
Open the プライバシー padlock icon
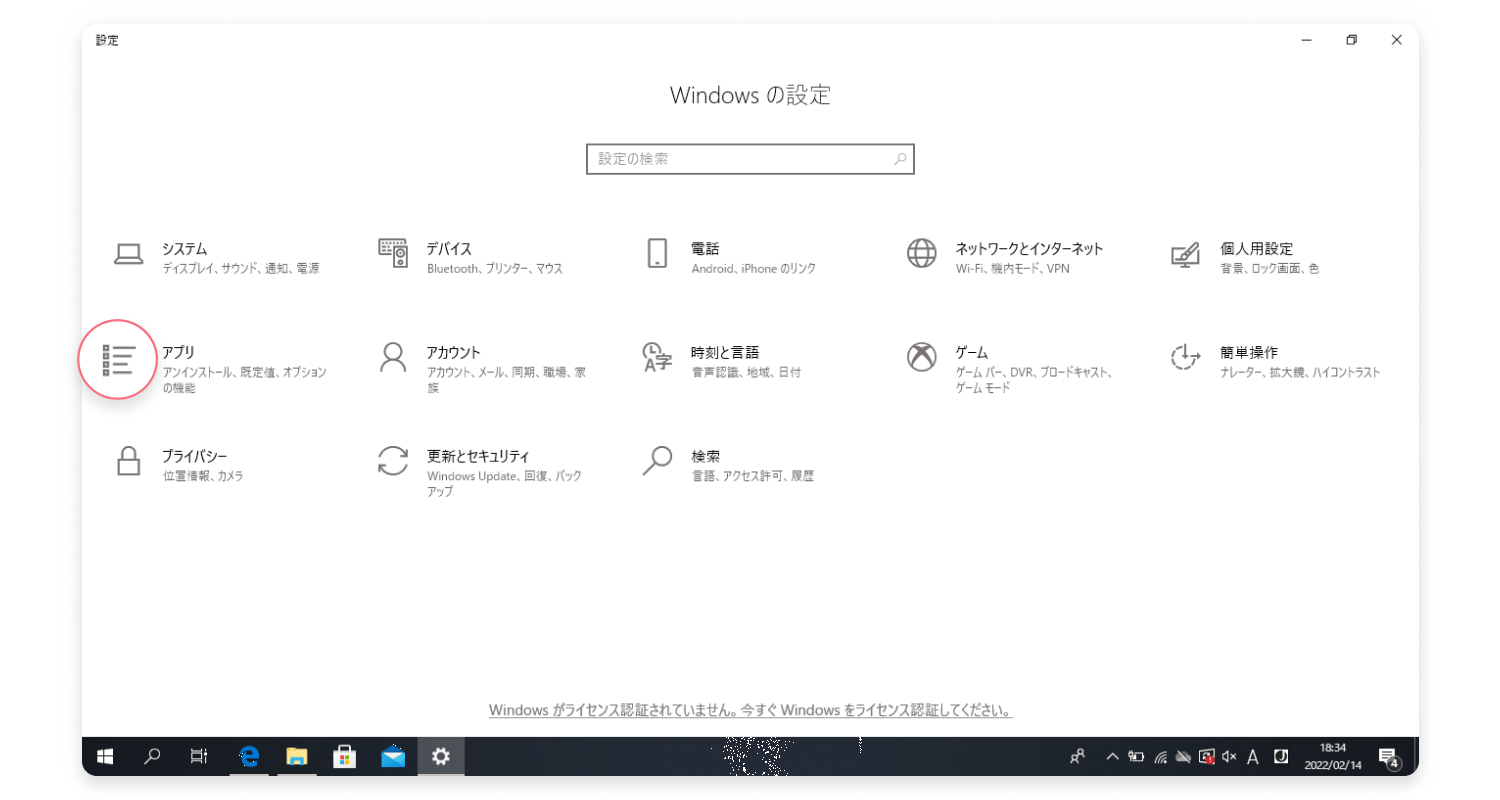coord(128,461)
